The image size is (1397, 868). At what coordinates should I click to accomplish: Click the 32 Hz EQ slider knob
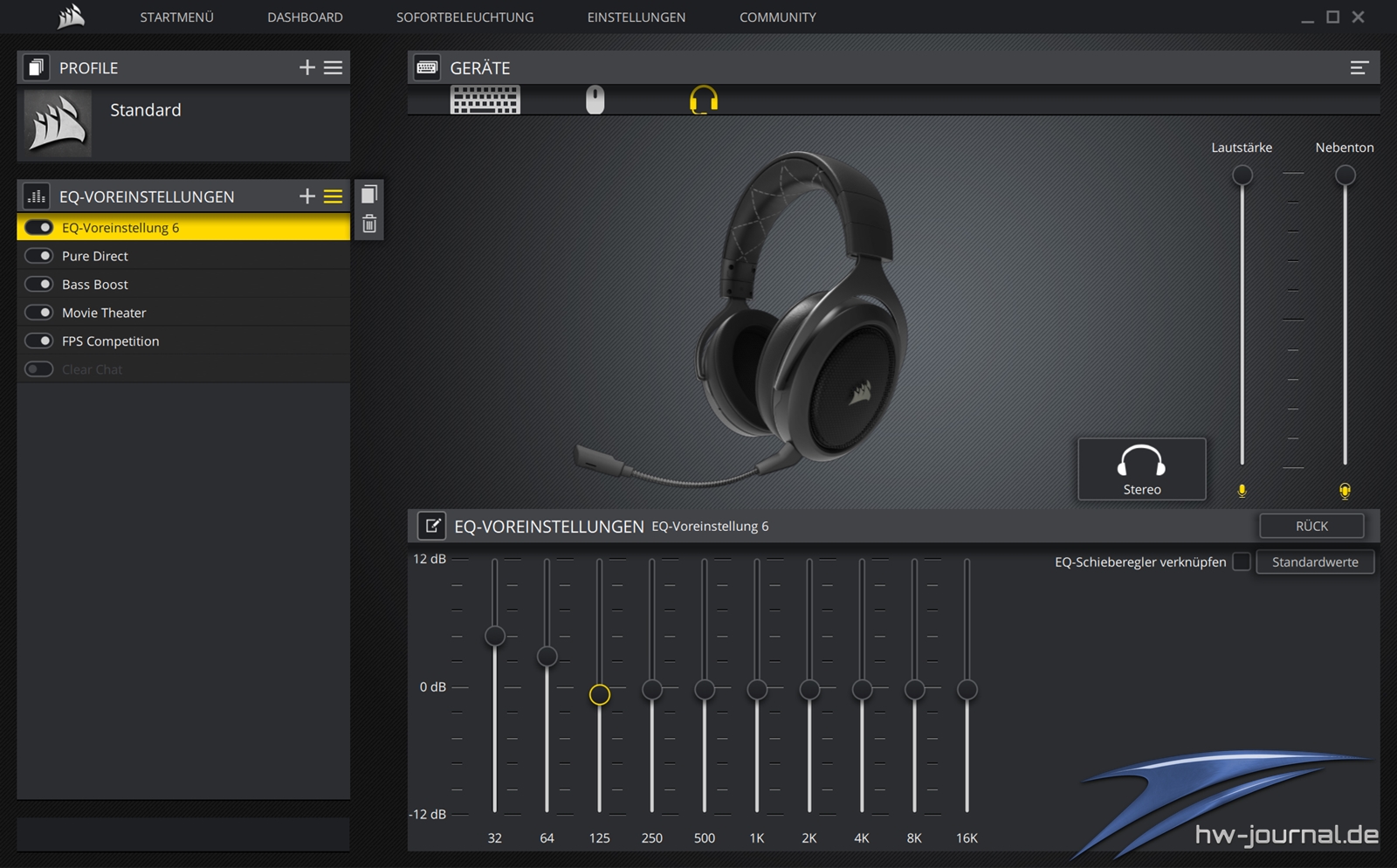(x=495, y=636)
